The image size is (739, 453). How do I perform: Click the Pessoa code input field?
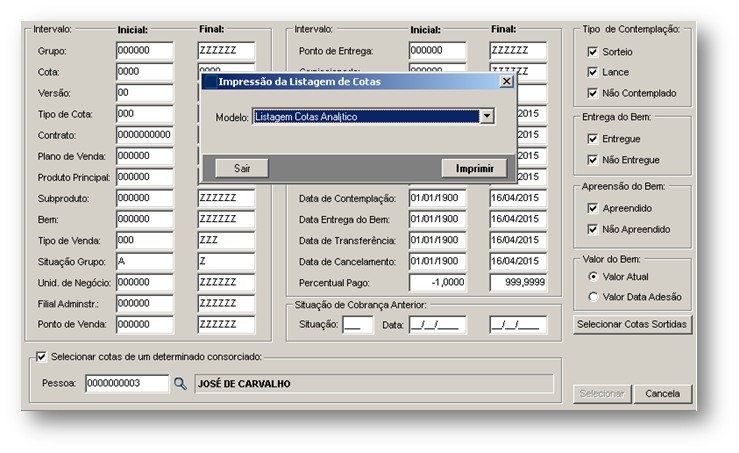click(127, 383)
